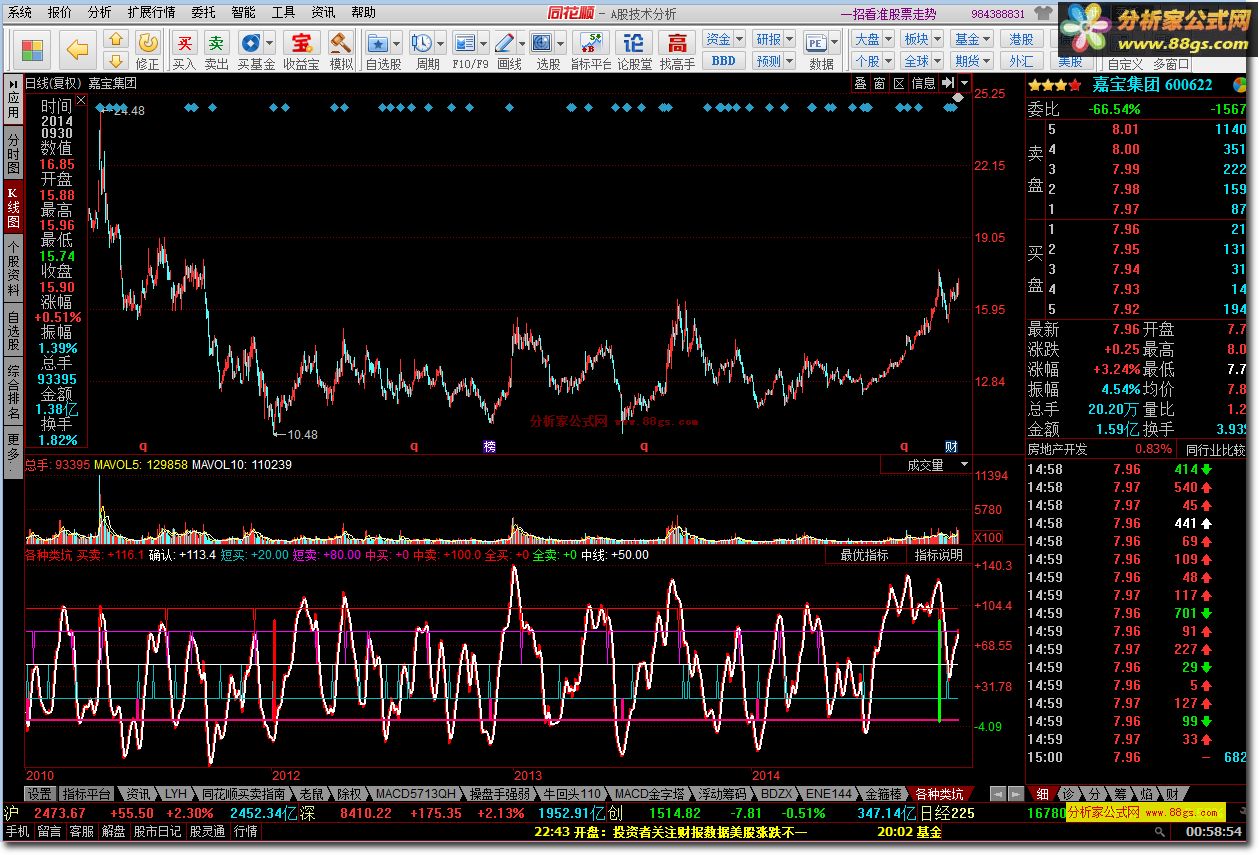Select the 画线 drawing pencil tool
Viewport: 1260px width, 855px height.
click(505, 43)
